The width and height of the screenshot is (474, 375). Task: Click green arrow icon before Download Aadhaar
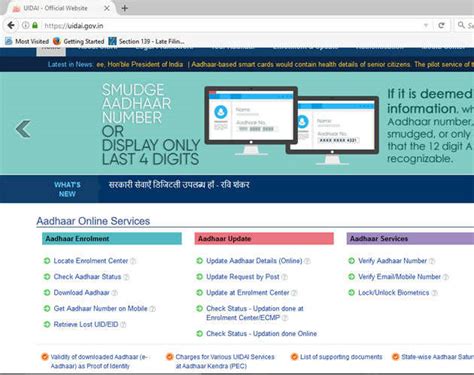point(47,293)
